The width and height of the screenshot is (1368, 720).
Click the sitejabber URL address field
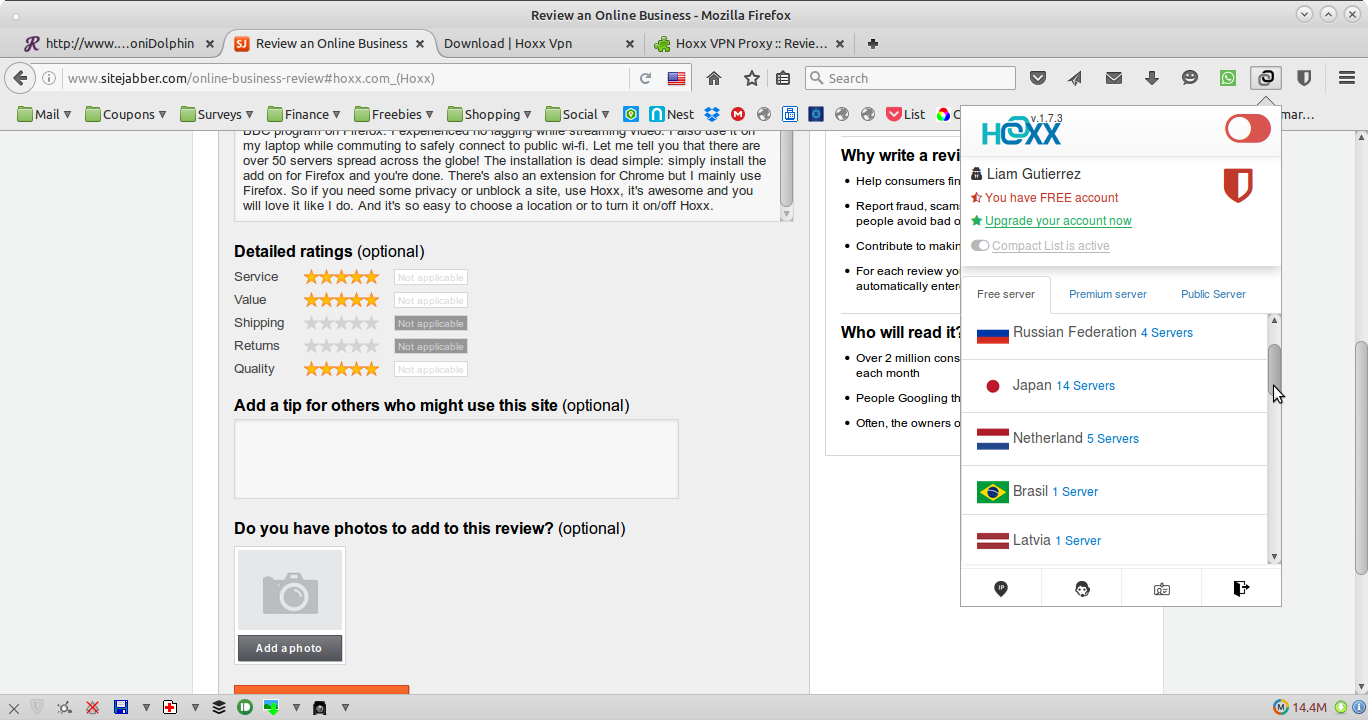[345, 78]
